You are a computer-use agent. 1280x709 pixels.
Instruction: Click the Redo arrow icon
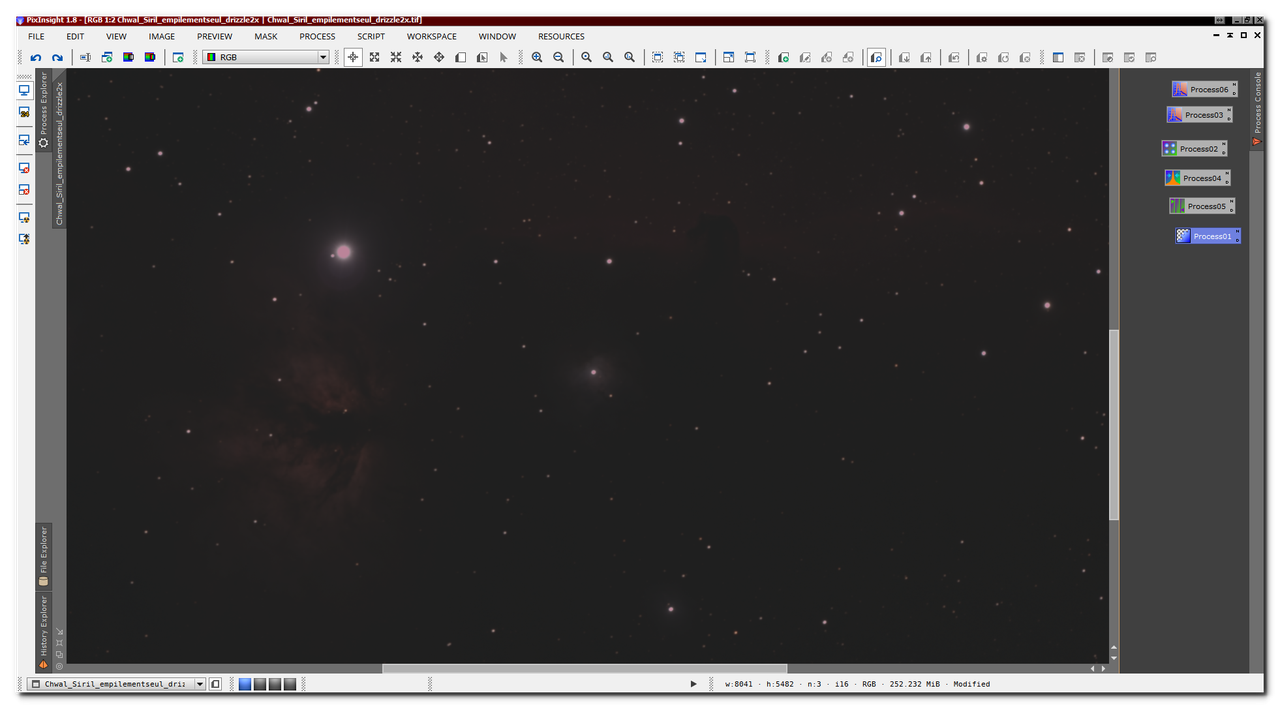(57, 58)
